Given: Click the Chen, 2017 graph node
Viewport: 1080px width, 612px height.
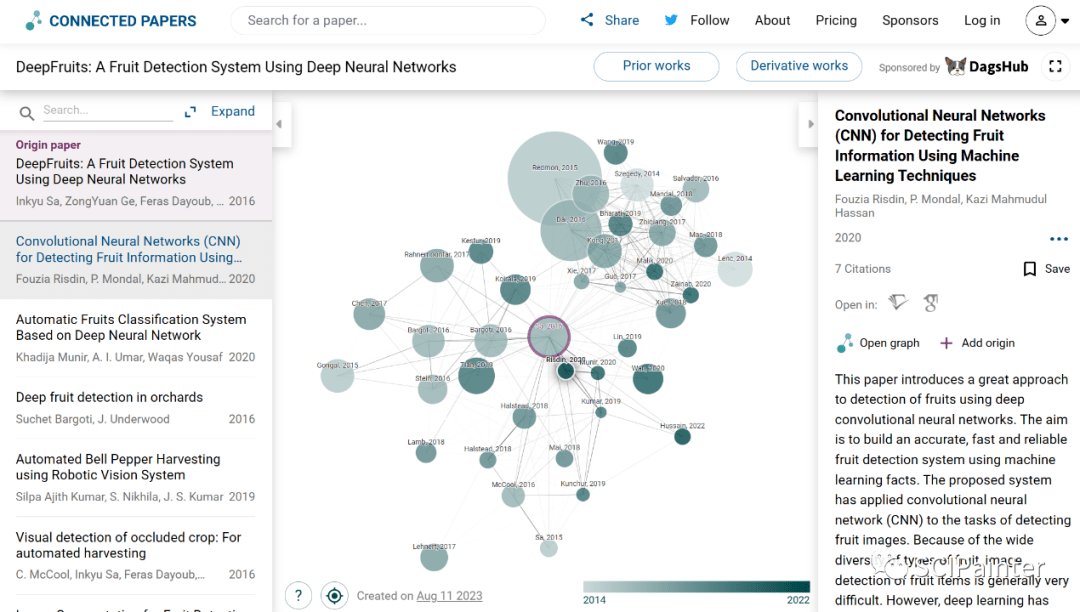Looking at the screenshot, I should 369,314.
